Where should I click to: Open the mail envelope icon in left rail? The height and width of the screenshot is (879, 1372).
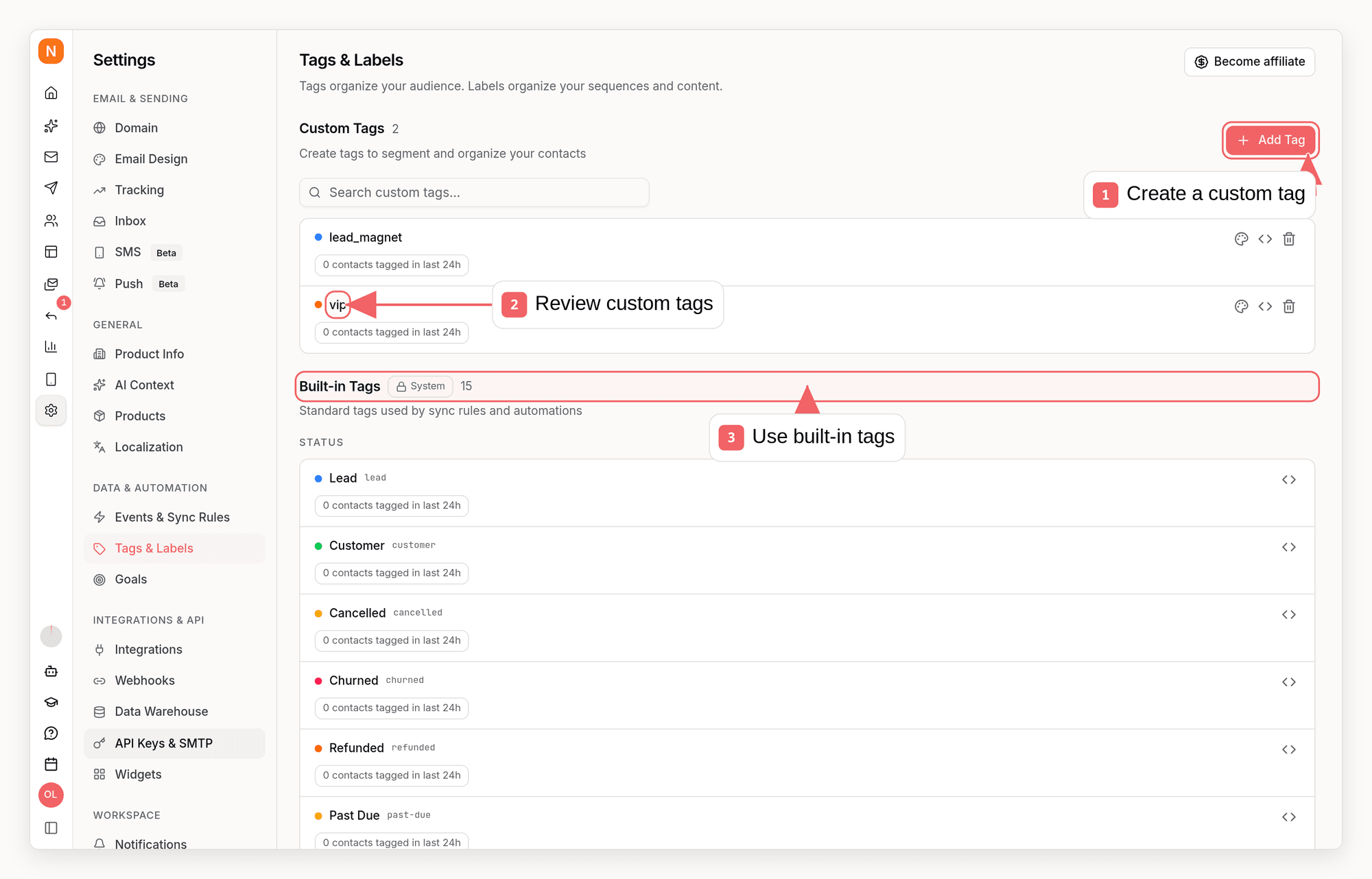point(51,157)
